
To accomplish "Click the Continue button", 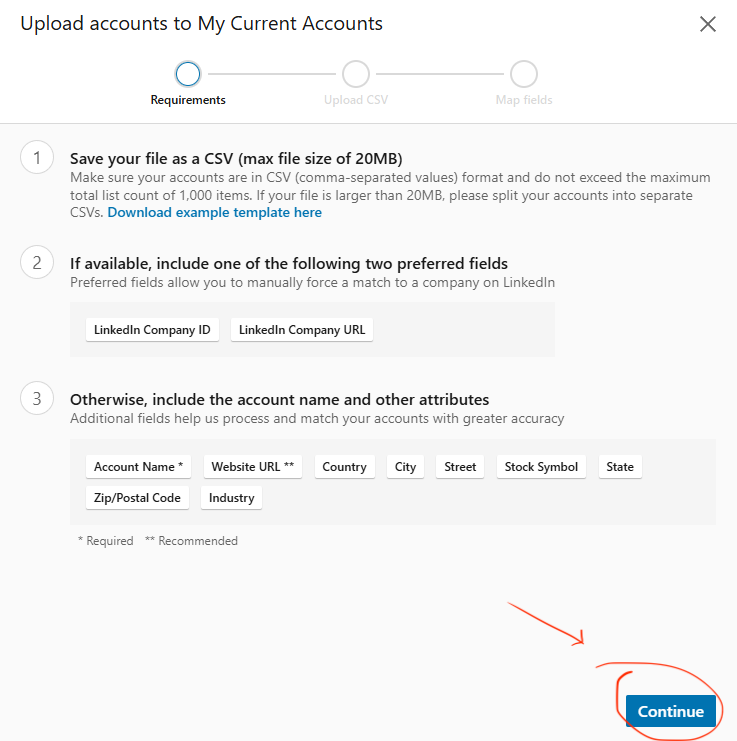I will (670, 711).
